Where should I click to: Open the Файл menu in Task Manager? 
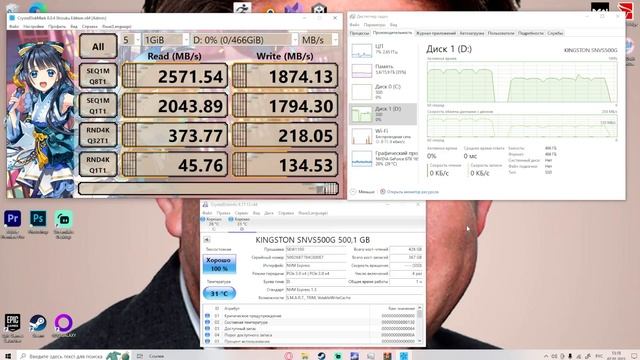click(355, 25)
